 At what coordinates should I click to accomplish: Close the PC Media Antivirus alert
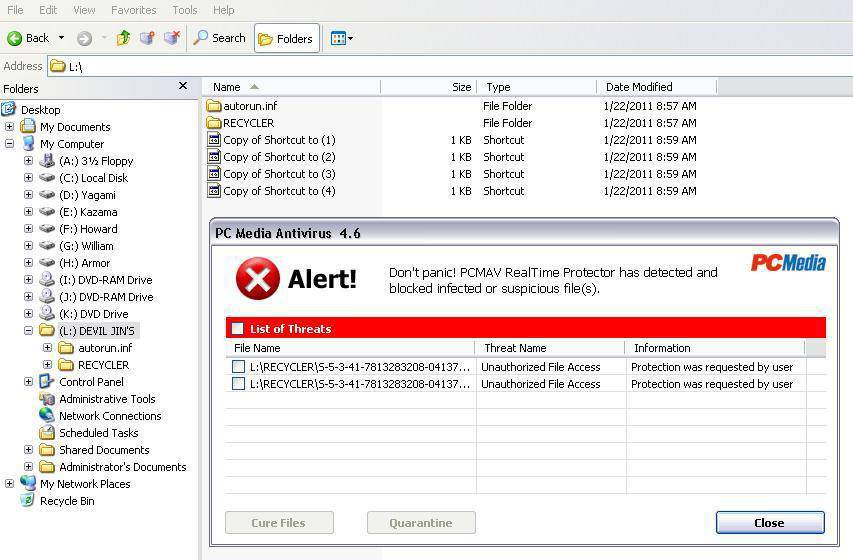tap(770, 522)
